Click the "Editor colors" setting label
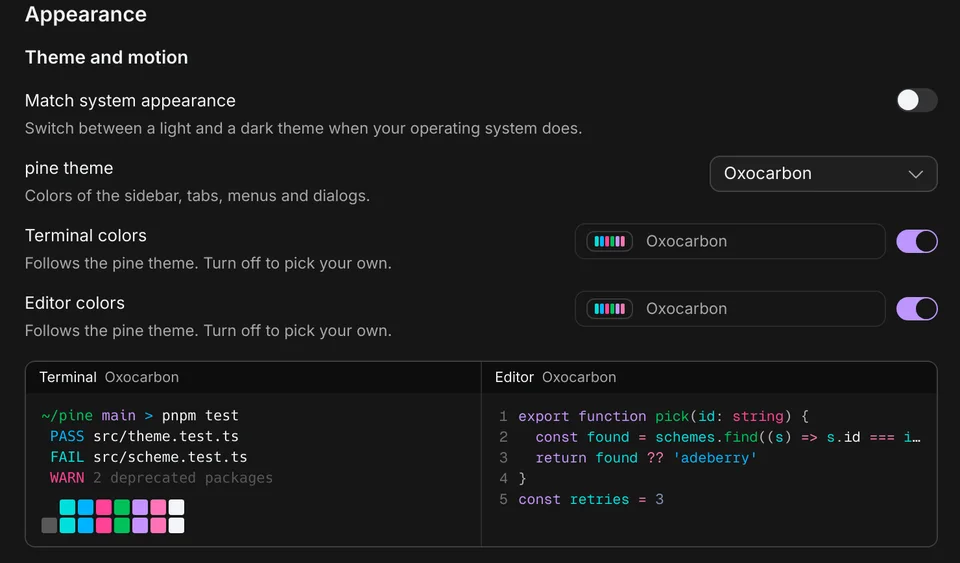Image resolution: width=960 pixels, height=563 pixels. pyautogui.click(x=75, y=303)
